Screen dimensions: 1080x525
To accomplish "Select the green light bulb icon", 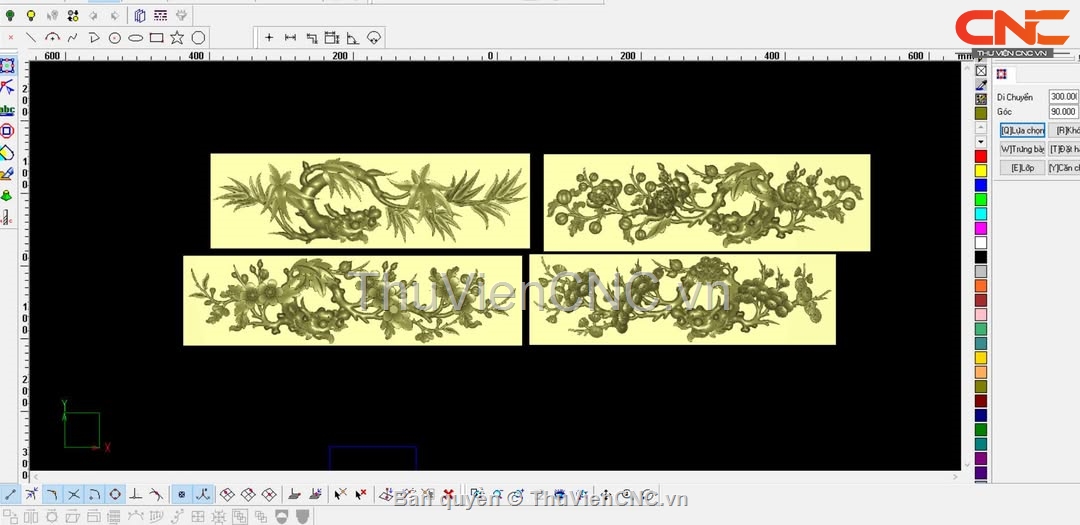I will click(x=10, y=15).
